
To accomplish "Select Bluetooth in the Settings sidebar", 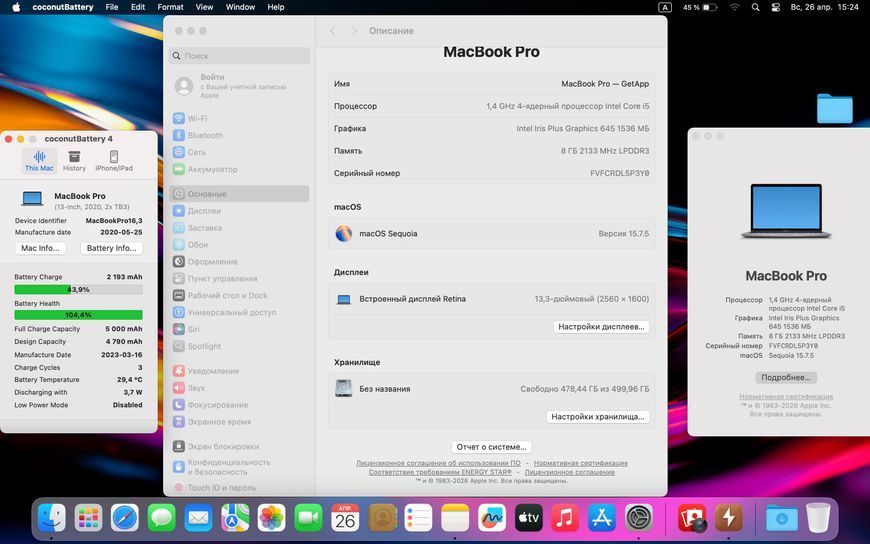I will 239,135.
